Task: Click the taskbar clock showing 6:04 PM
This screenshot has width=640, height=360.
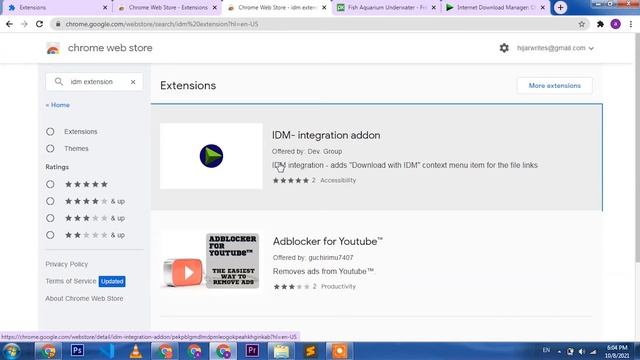Action: coord(617,351)
